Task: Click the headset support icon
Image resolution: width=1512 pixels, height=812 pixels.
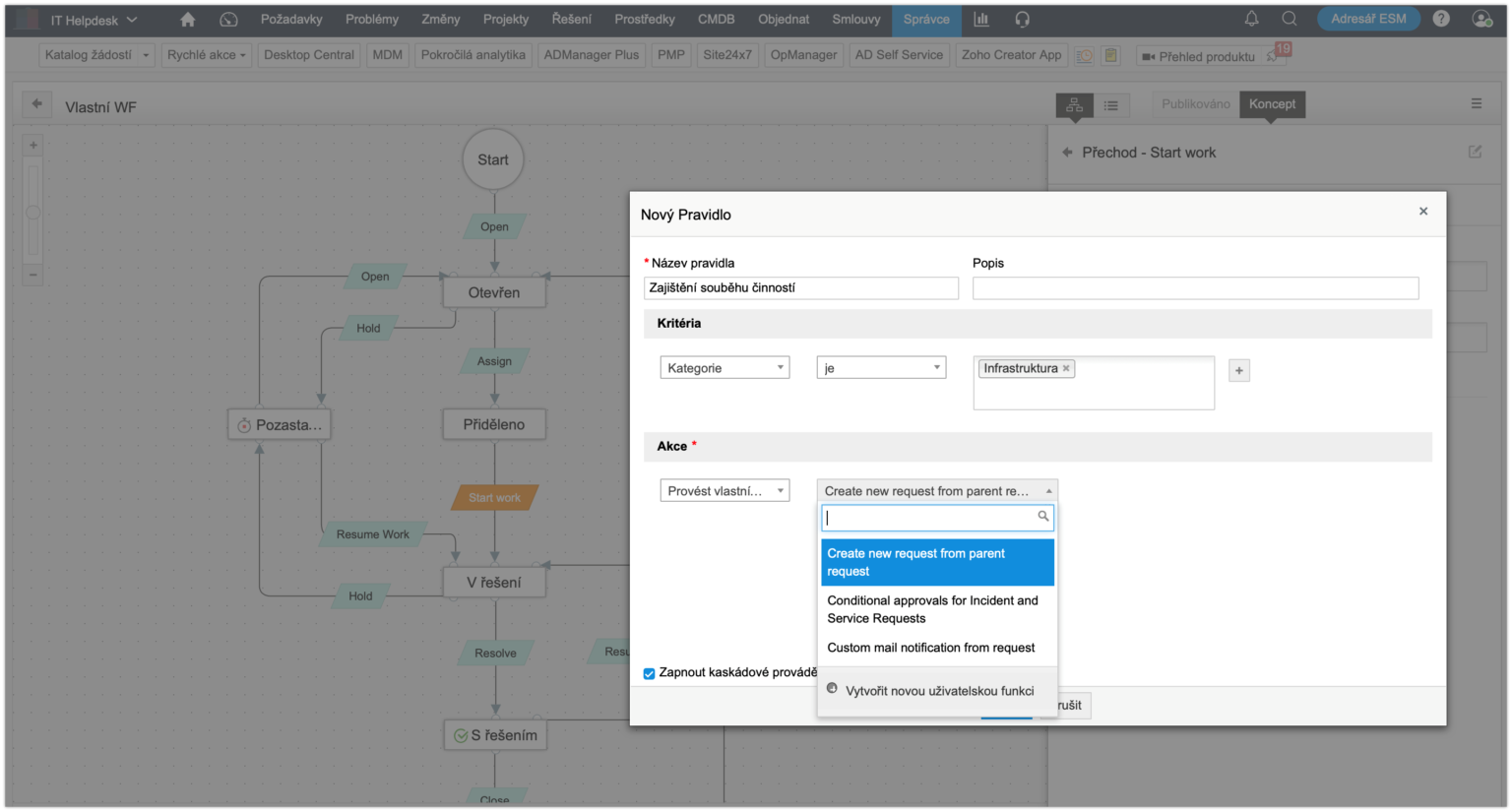Action: pyautogui.click(x=1022, y=20)
